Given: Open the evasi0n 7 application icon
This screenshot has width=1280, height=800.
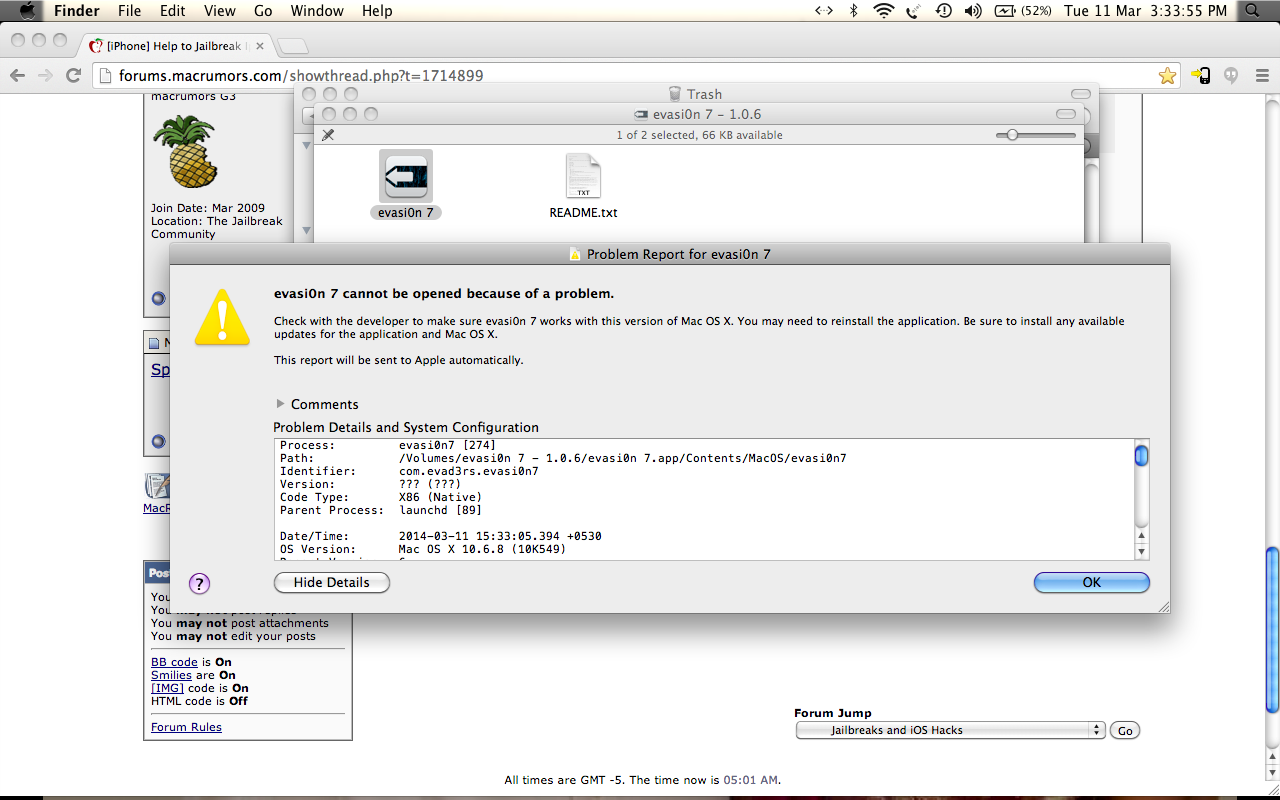Looking at the screenshot, I should tap(405, 176).
